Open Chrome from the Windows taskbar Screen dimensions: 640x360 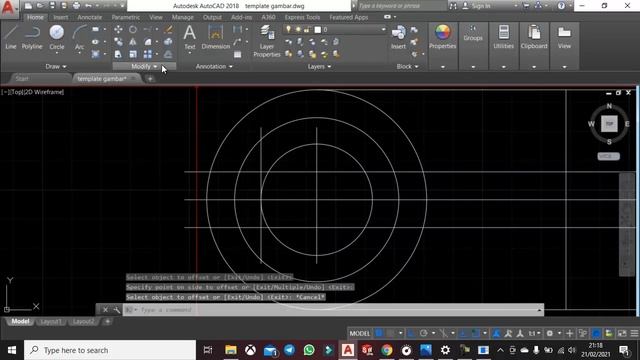point(387,350)
